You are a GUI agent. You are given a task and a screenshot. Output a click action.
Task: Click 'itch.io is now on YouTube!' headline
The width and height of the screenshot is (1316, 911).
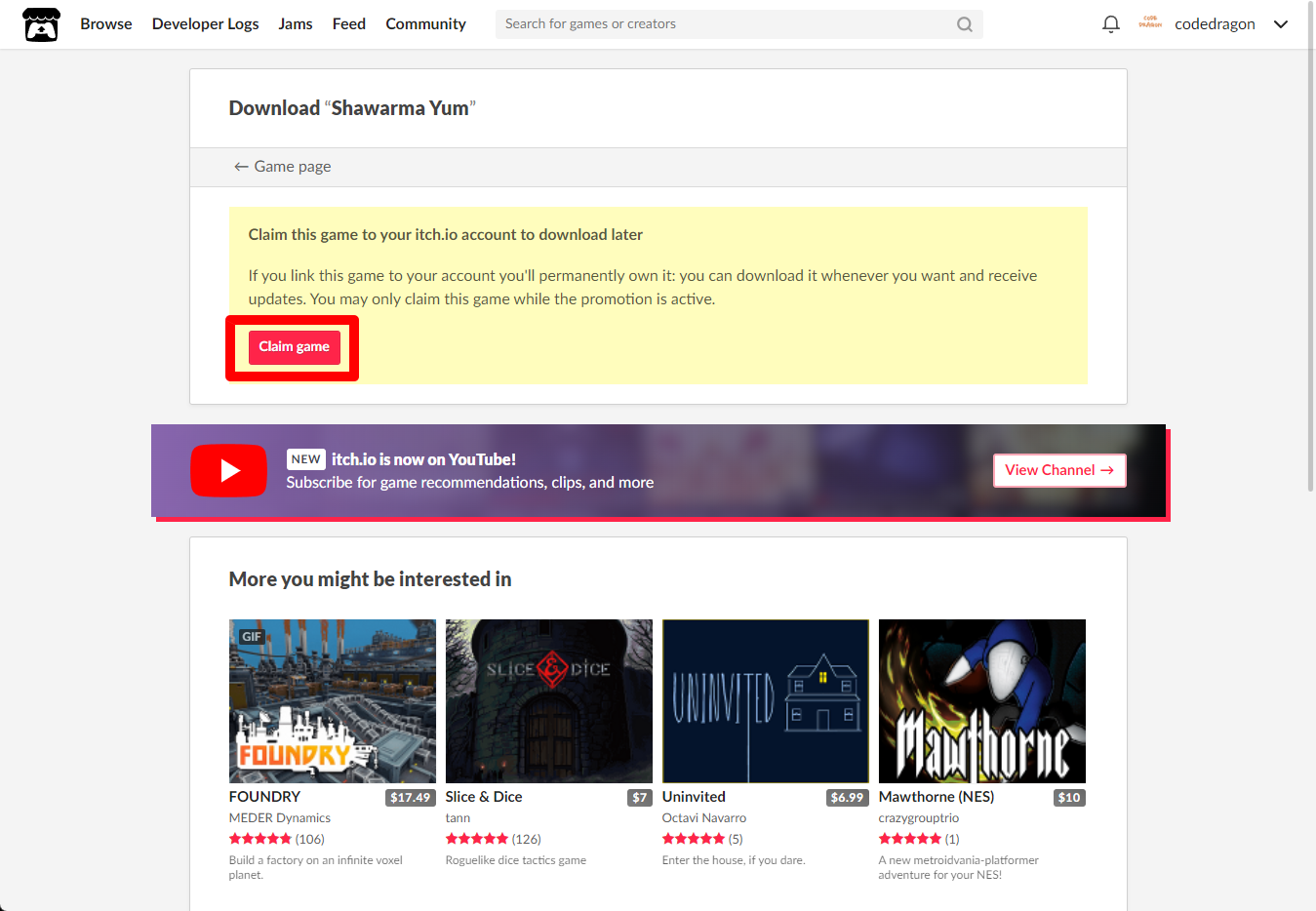[423, 459]
